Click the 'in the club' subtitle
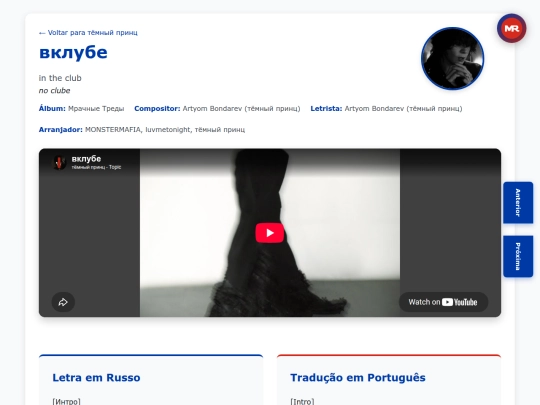The image size is (540, 405). [x=60, y=78]
